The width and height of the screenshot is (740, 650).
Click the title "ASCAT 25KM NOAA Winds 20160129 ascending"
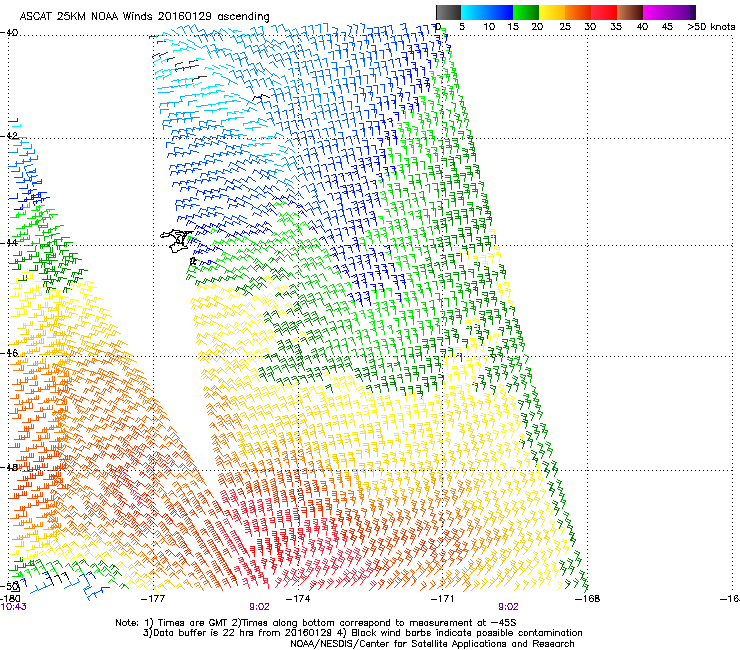144,16
